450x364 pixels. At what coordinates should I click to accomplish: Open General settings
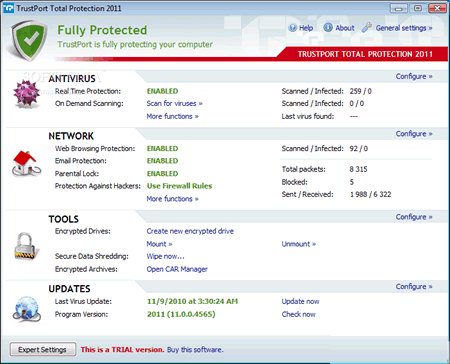[404, 28]
